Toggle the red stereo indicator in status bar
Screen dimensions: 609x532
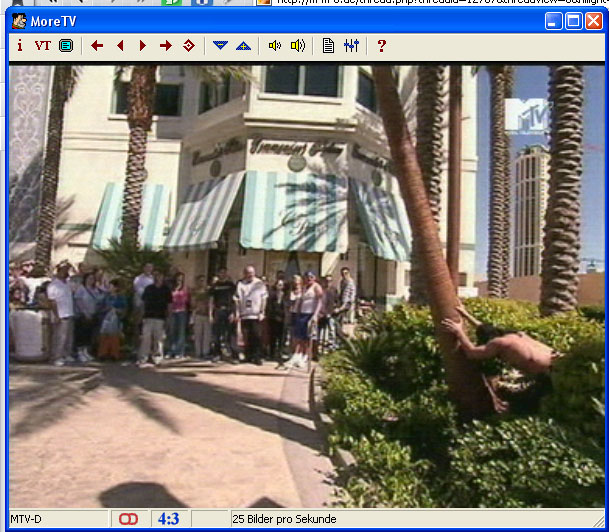(x=129, y=519)
